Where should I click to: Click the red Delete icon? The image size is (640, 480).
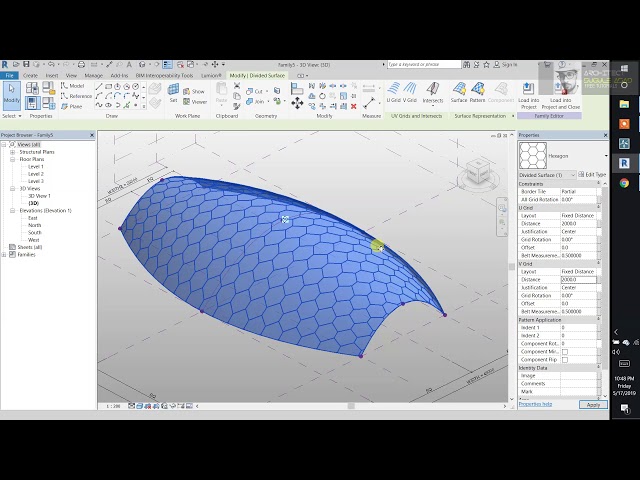tap(353, 106)
